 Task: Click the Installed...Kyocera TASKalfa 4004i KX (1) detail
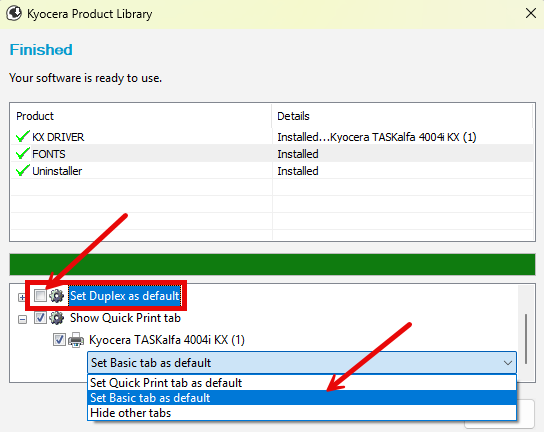[x=377, y=137]
